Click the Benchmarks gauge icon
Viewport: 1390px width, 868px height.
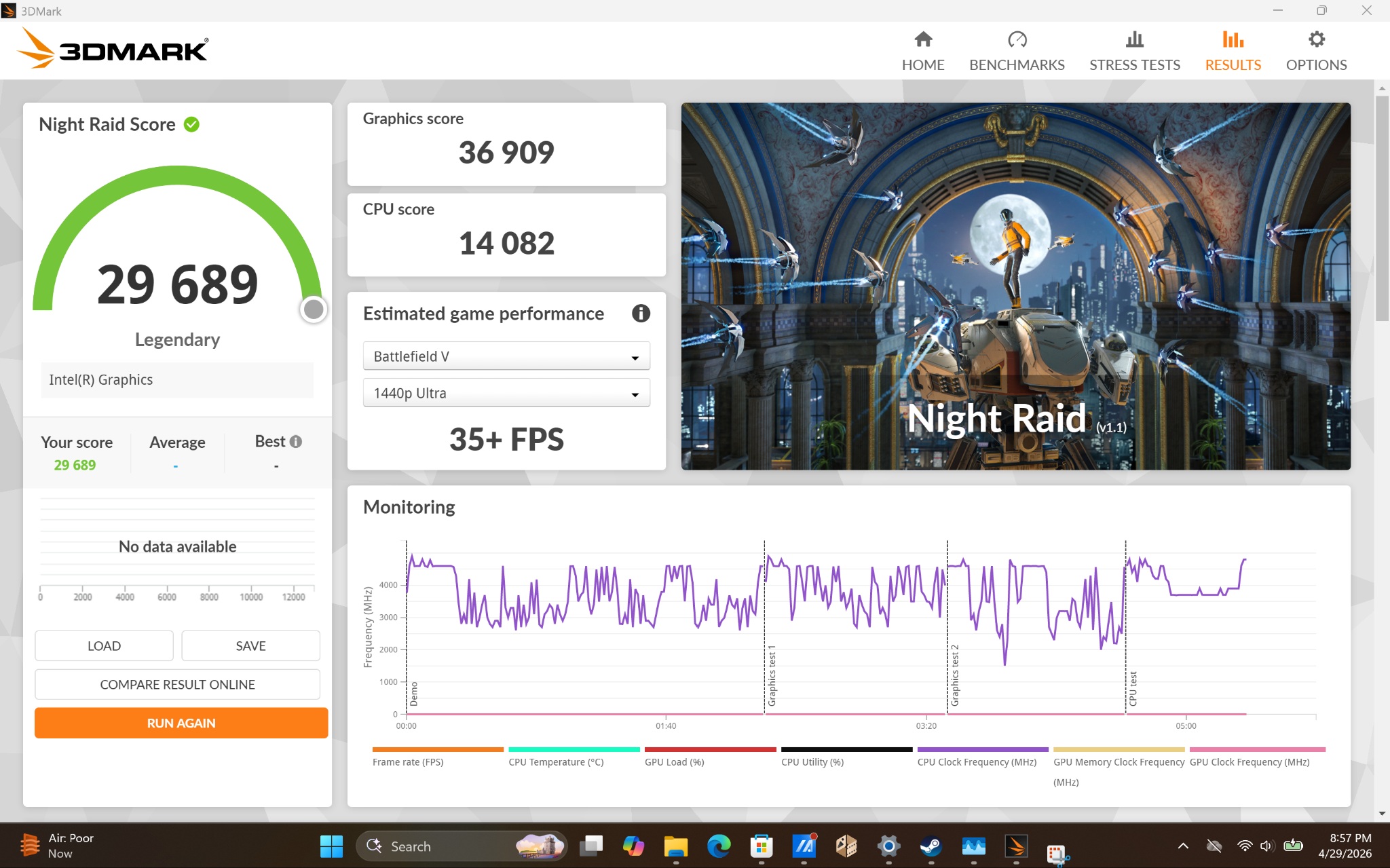click(1017, 39)
